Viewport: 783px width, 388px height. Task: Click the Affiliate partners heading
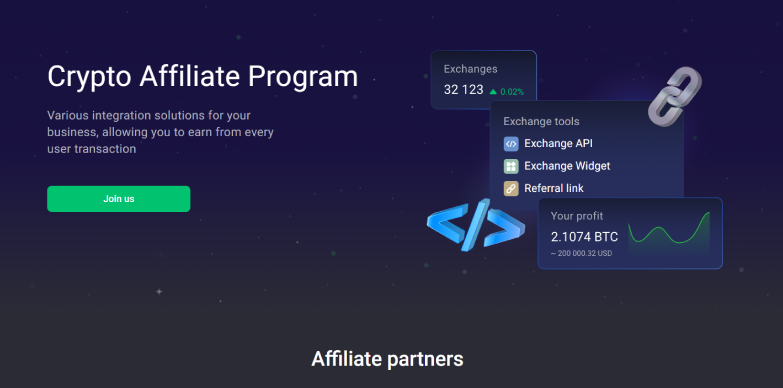click(387, 359)
